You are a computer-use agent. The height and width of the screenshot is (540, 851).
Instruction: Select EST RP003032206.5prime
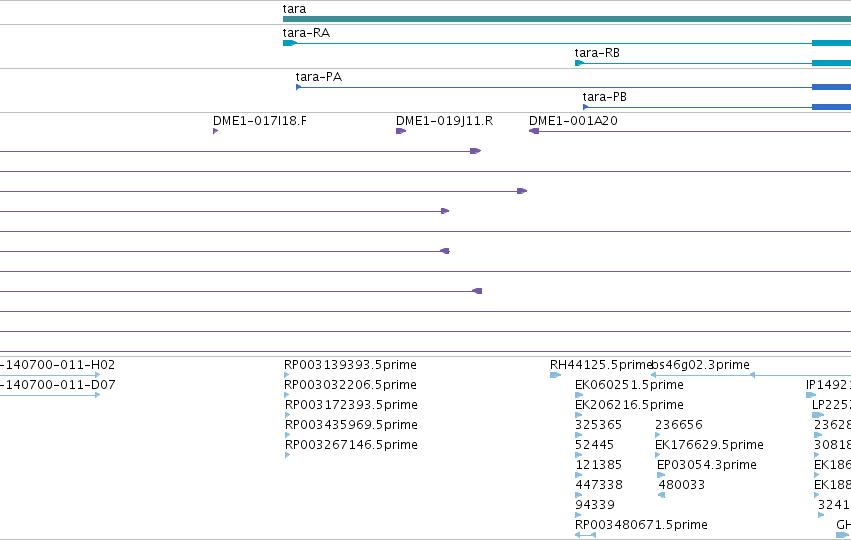tap(351, 385)
